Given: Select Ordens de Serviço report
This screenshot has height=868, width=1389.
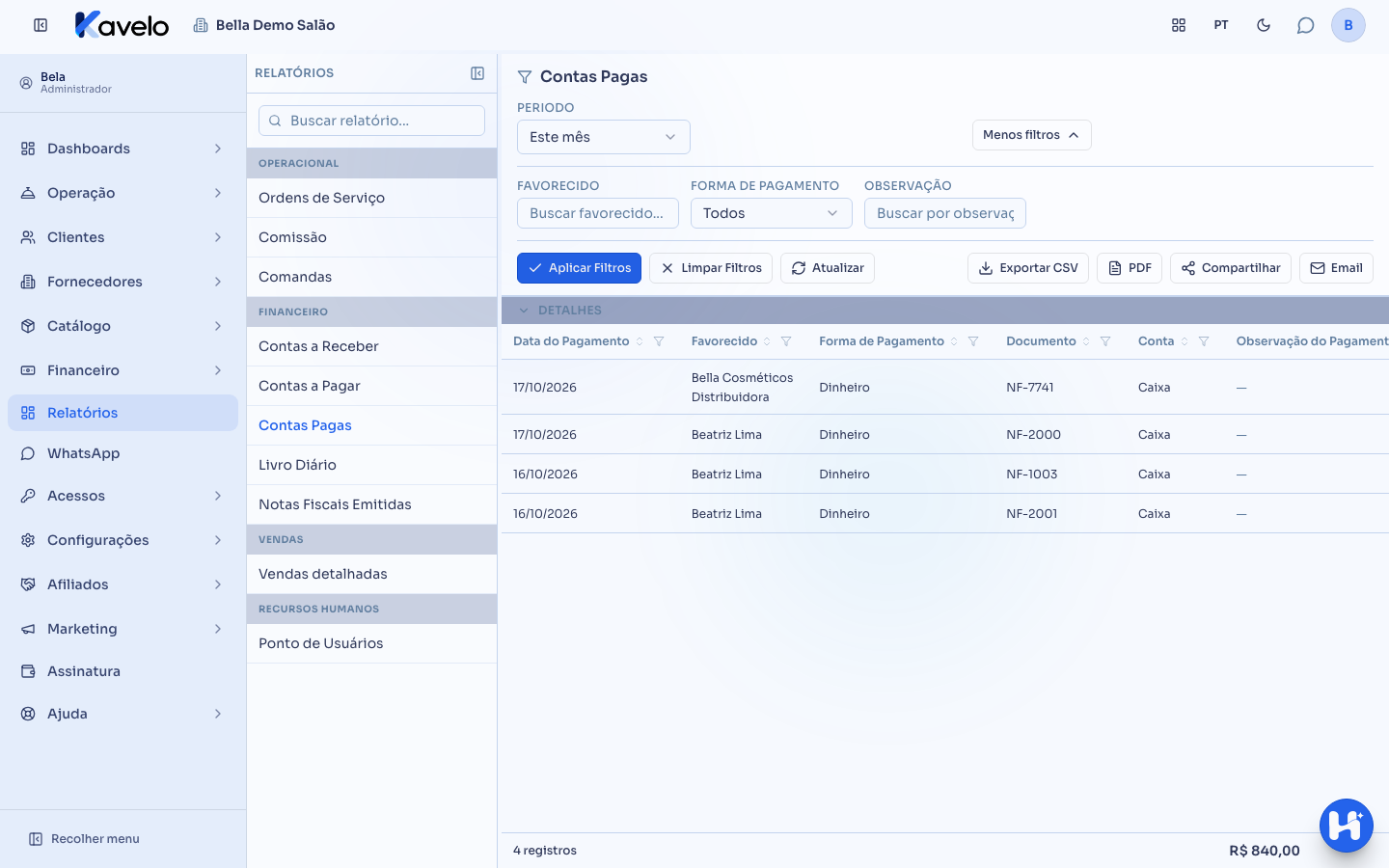Looking at the screenshot, I should click(371, 198).
